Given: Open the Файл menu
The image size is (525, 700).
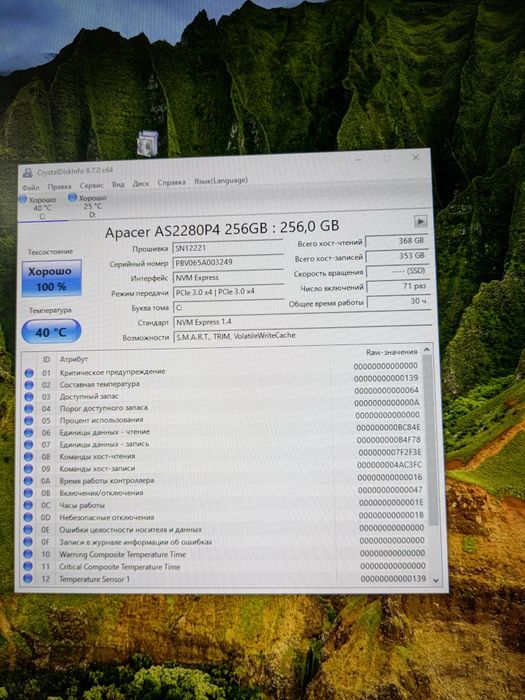Looking at the screenshot, I should coord(31,188).
